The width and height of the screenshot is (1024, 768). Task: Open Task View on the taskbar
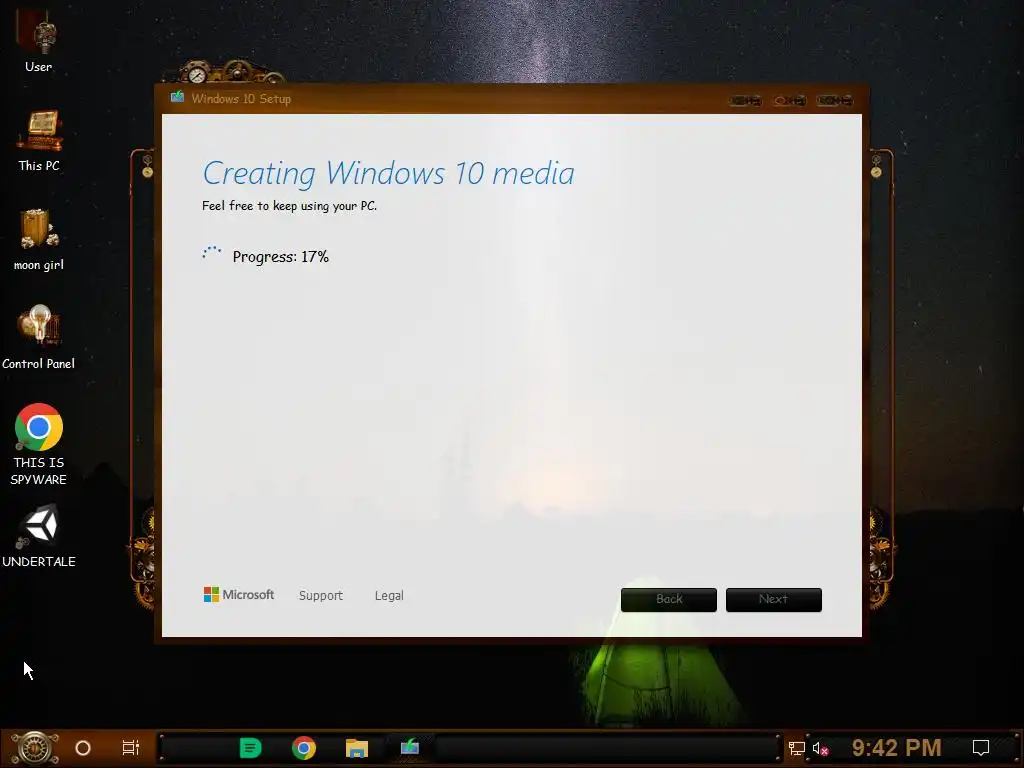[131, 748]
